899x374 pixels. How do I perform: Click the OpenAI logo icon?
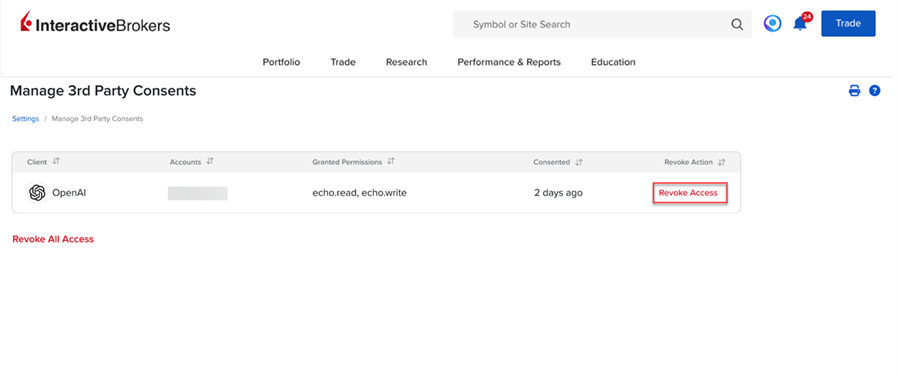pos(37,193)
